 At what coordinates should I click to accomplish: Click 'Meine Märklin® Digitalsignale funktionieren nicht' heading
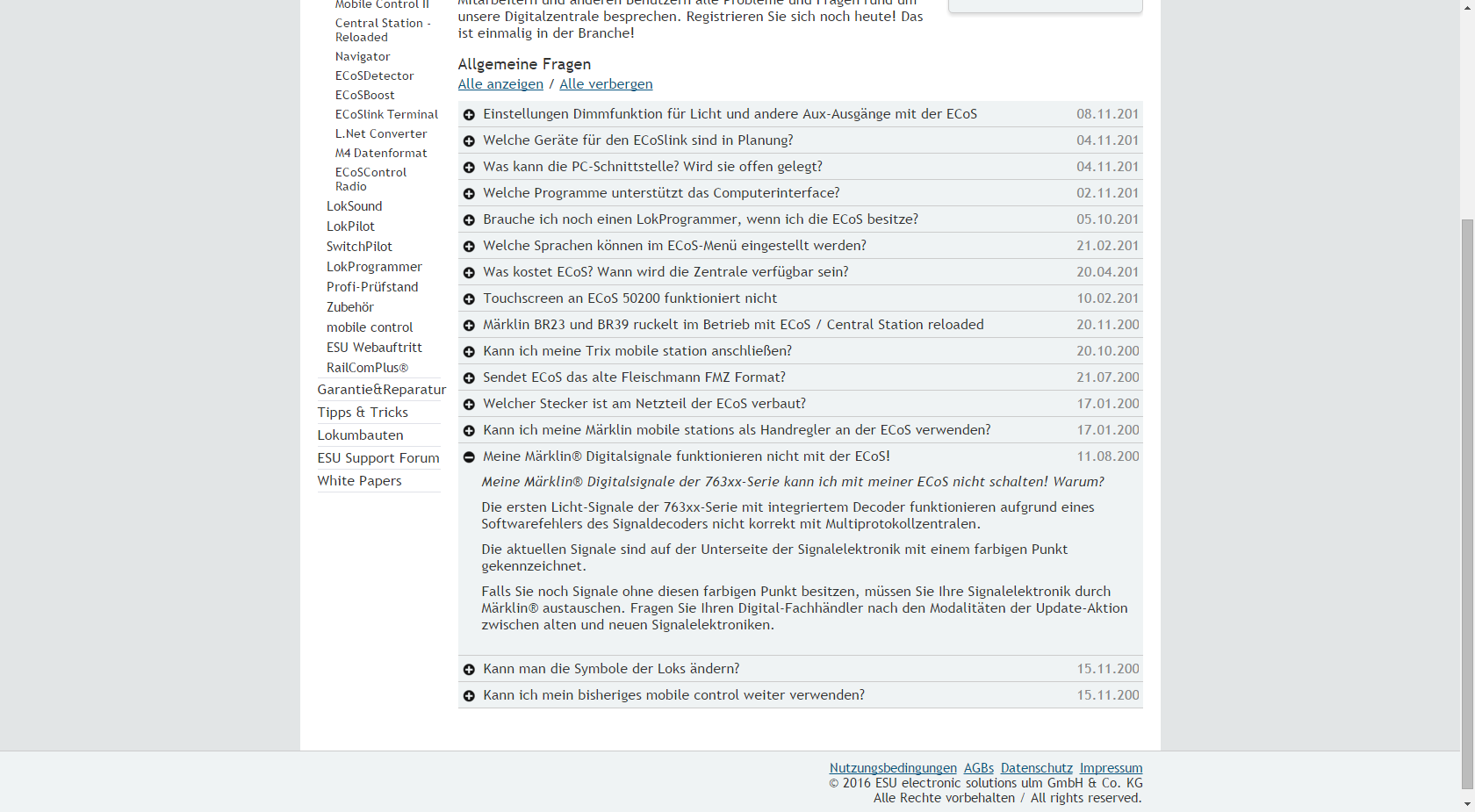(x=687, y=456)
